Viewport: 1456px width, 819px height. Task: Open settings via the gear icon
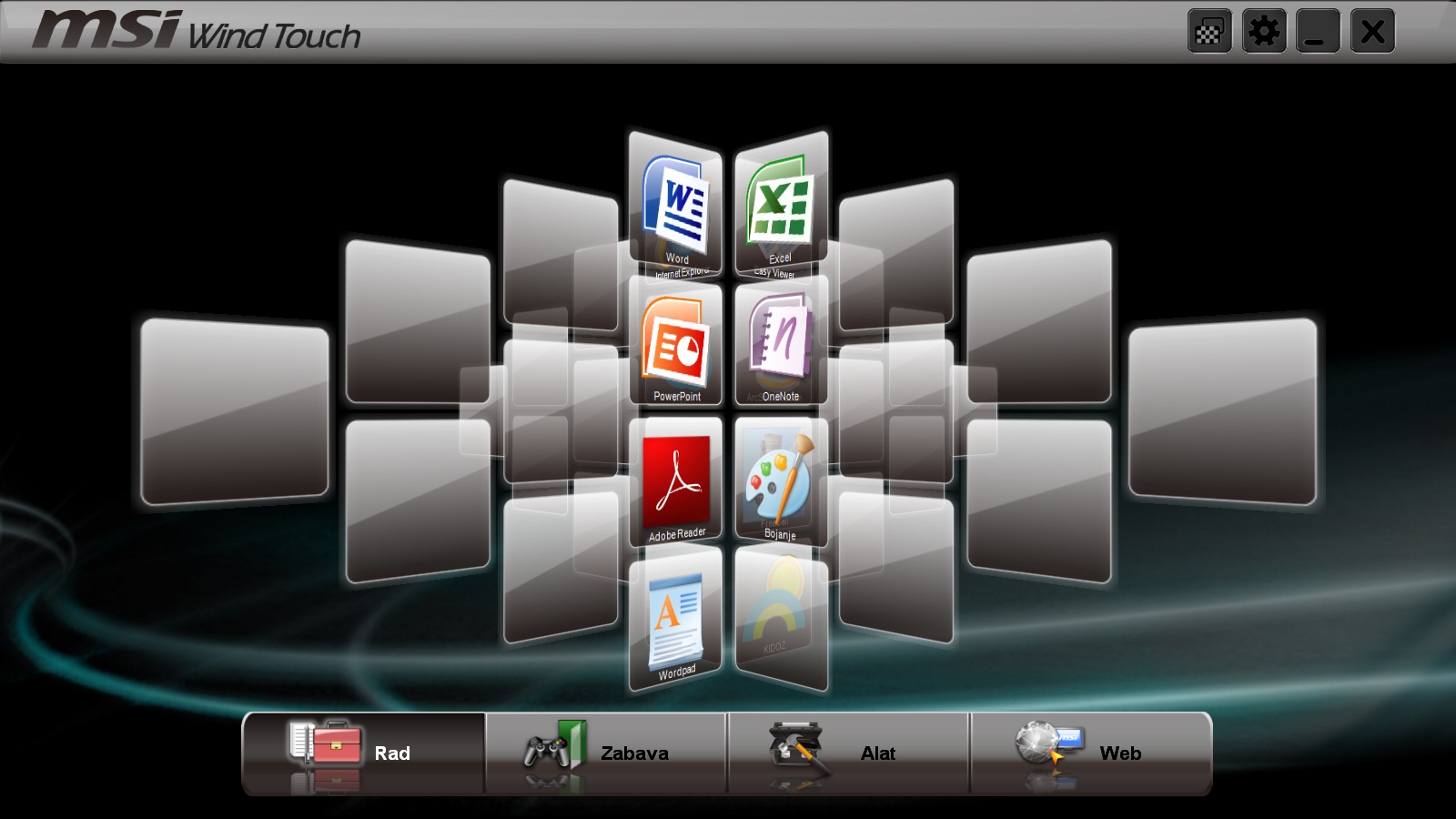pos(1264,32)
